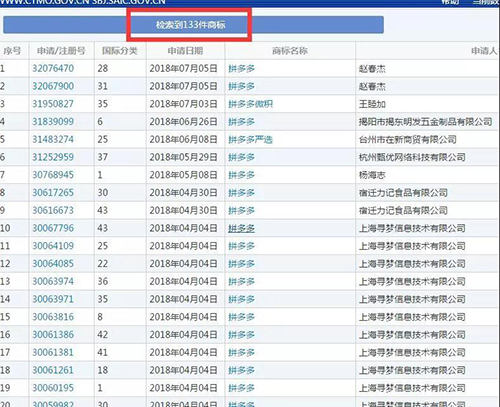
Task: Open 拼多多 trademark link in row 1
Action: click(x=241, y=68)
